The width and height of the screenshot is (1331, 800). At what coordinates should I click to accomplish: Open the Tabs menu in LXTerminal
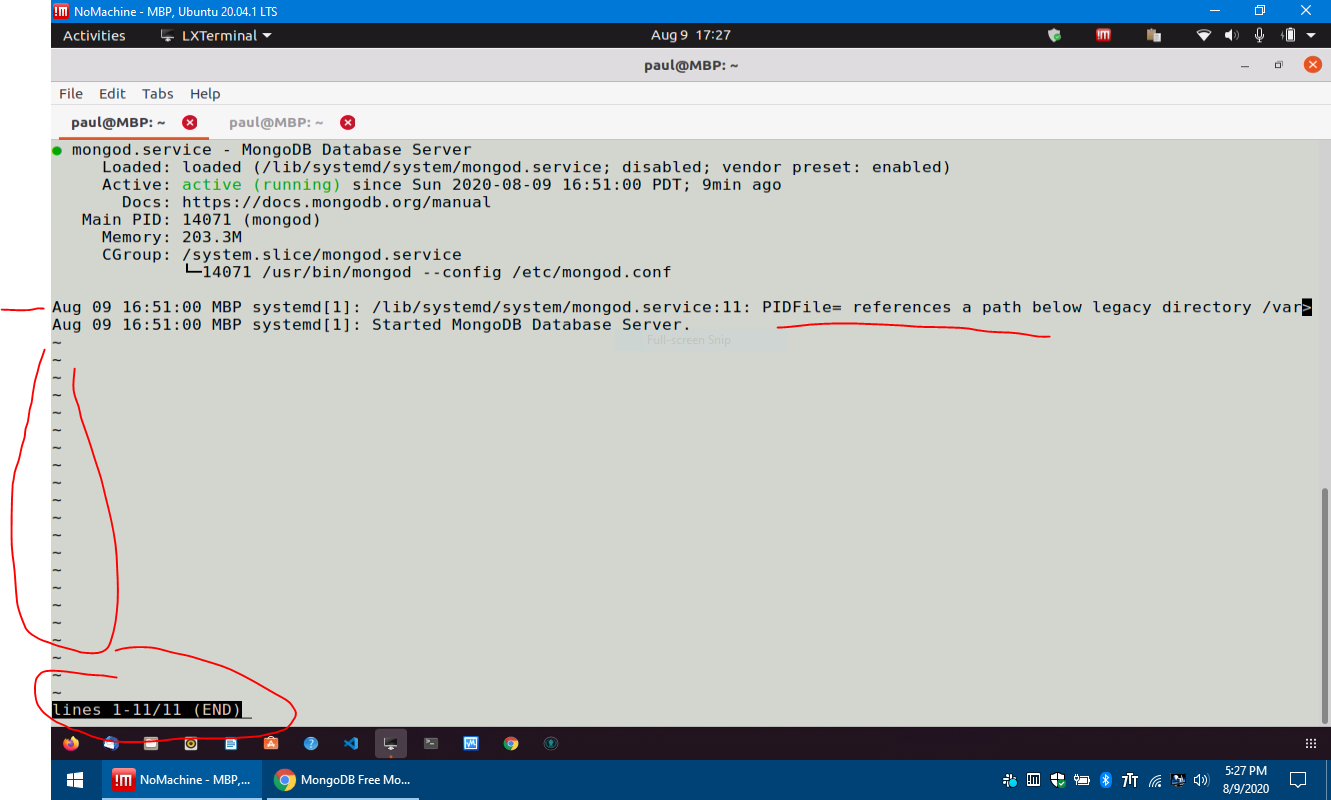(x=157, y=93)
